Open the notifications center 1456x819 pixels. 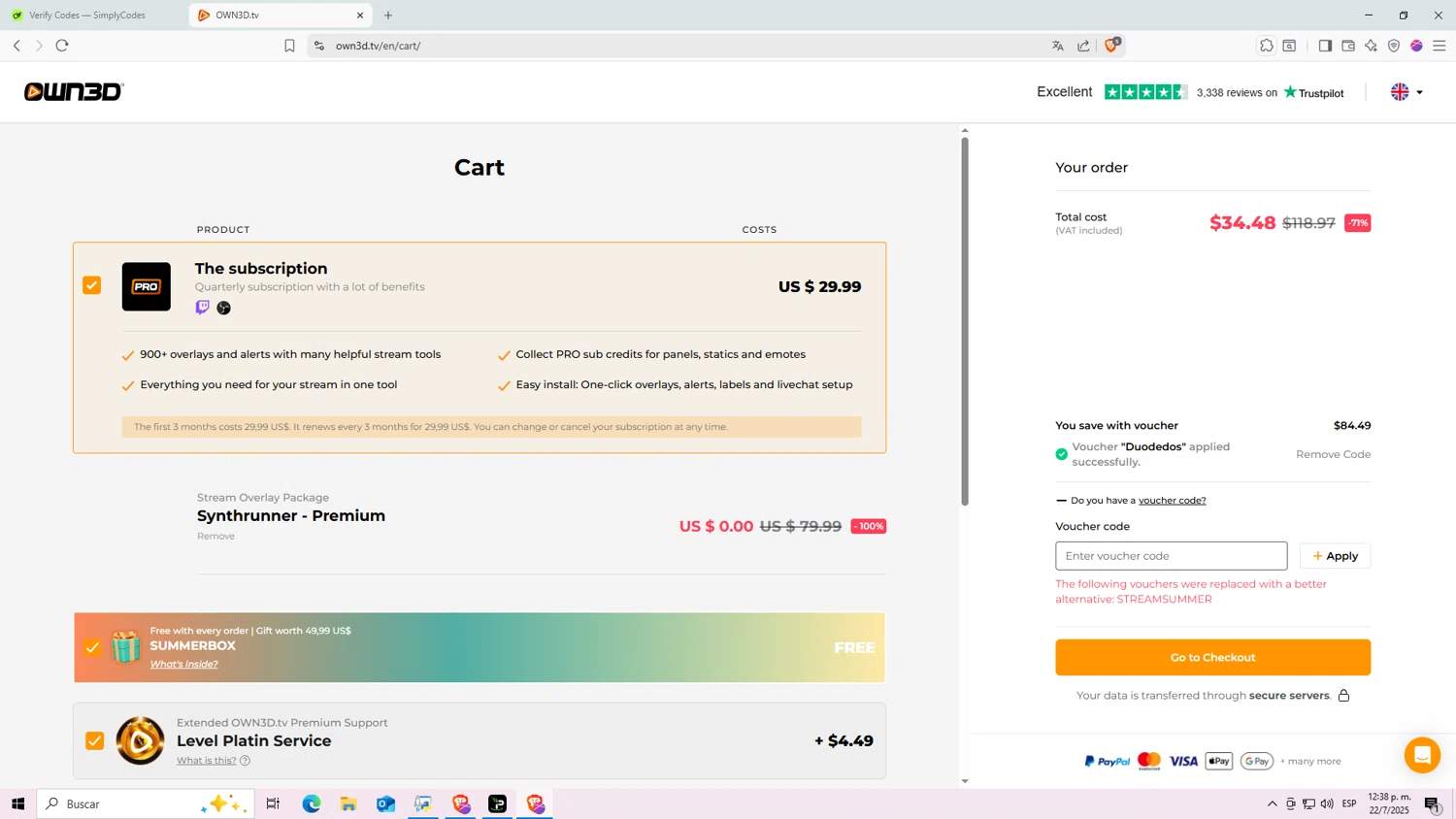[x=1433, y=803]
